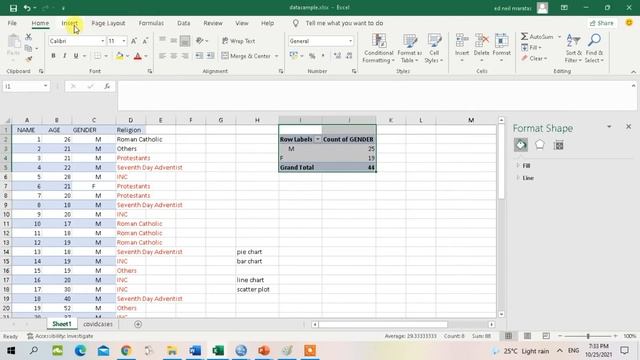Open Word from the Windows taskbar
This screenshot has width=640, height=360.
click(x=195, y=351)
